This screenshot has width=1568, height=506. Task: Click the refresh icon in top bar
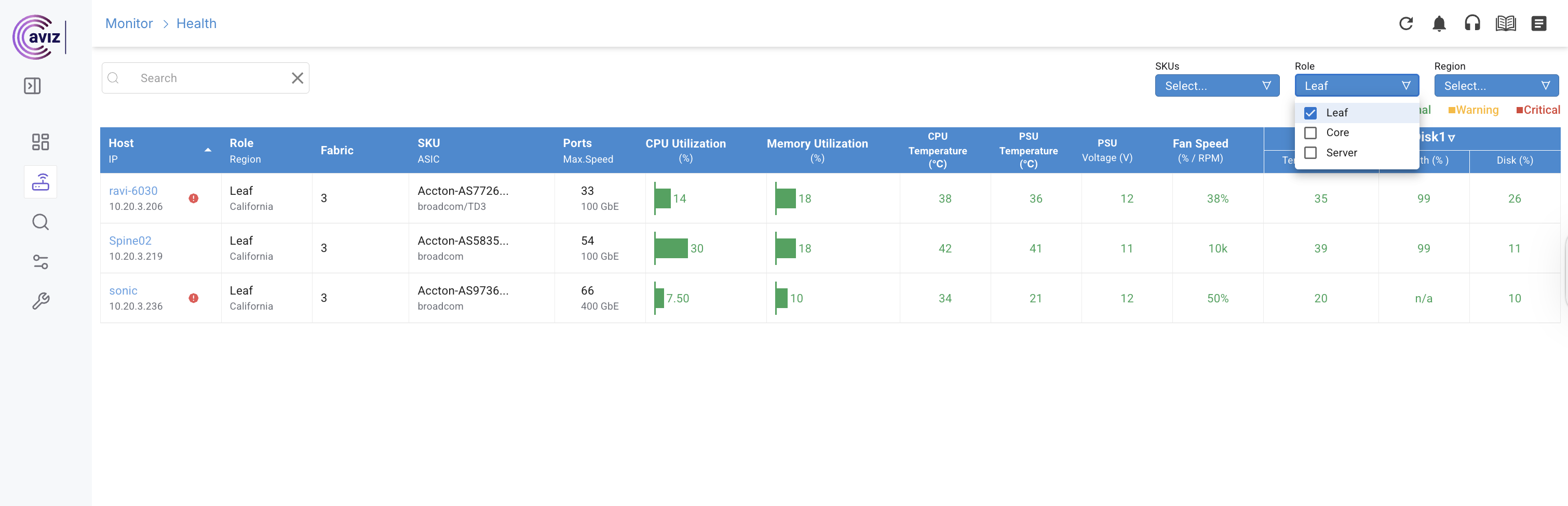[x=1405, y=24]
